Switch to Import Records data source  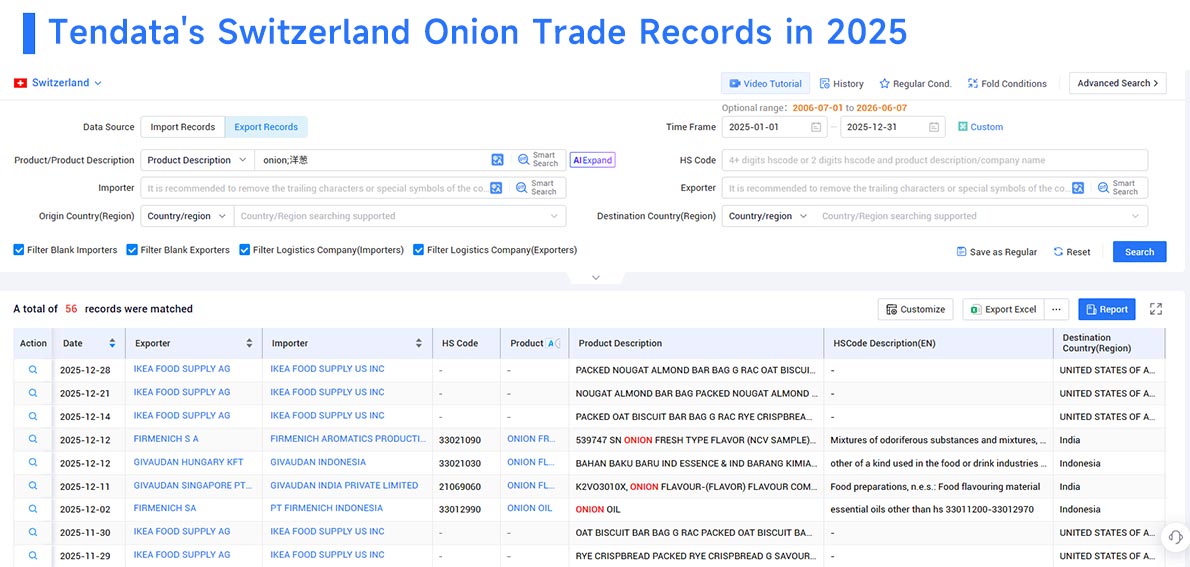(183, 127)
